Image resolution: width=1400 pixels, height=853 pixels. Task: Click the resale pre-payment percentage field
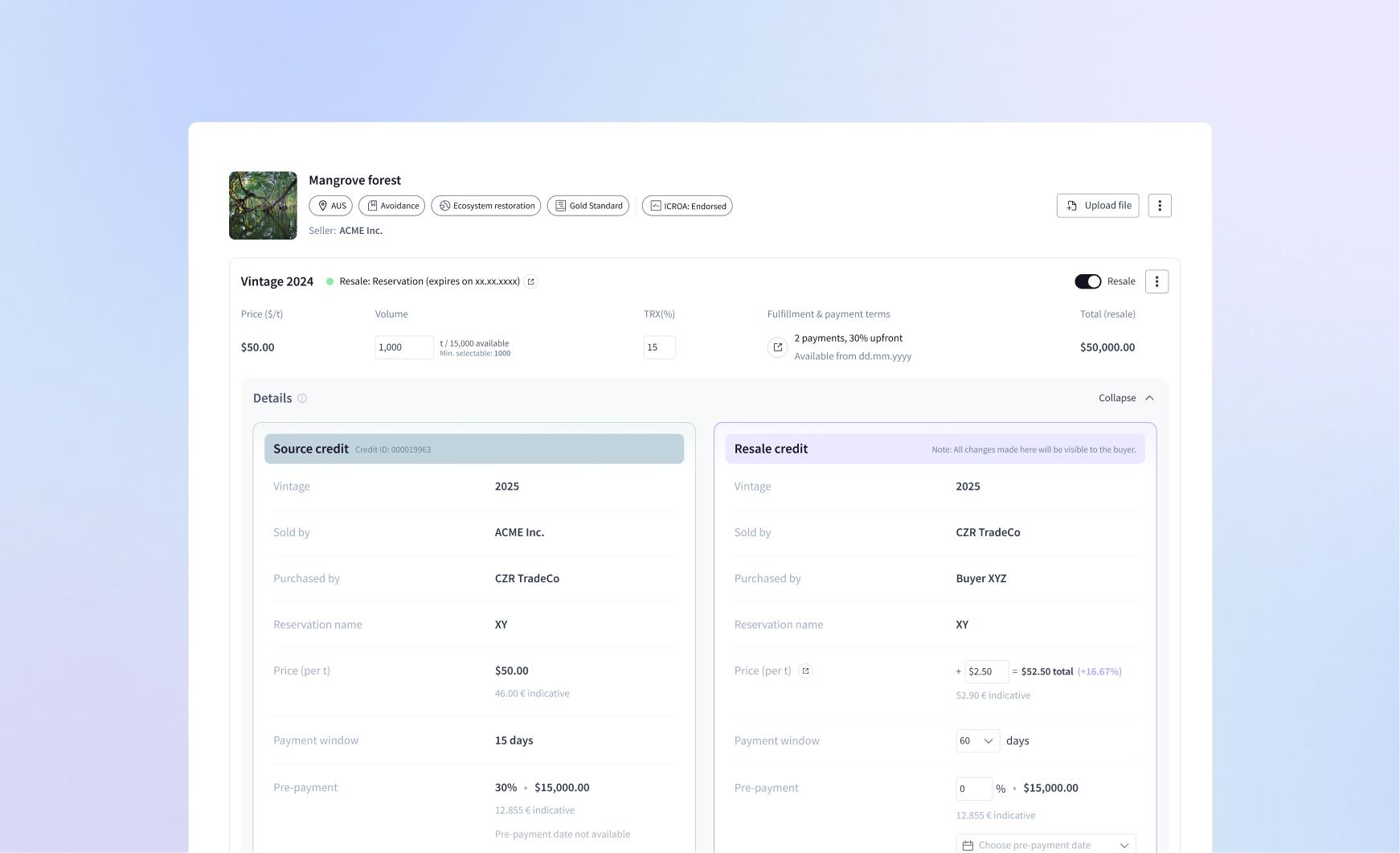[973, 789]
